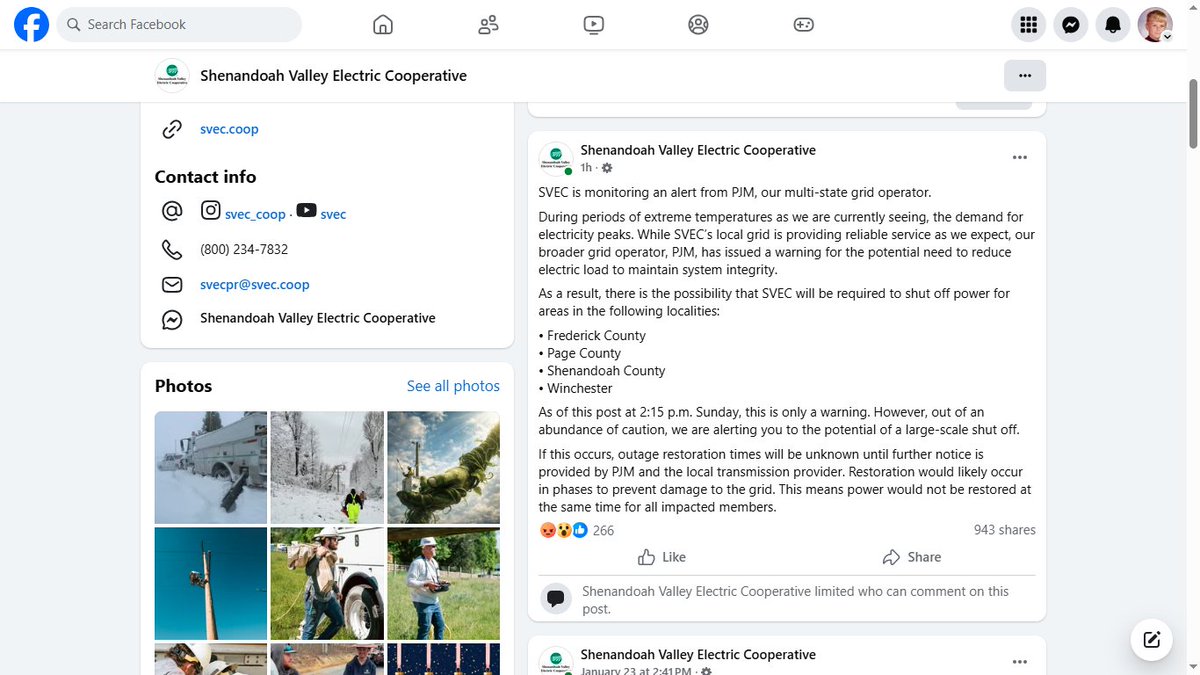Click the new message compose button
Image resolution: width=1200 pixels, height=675 pixels.
[1151, 639]
